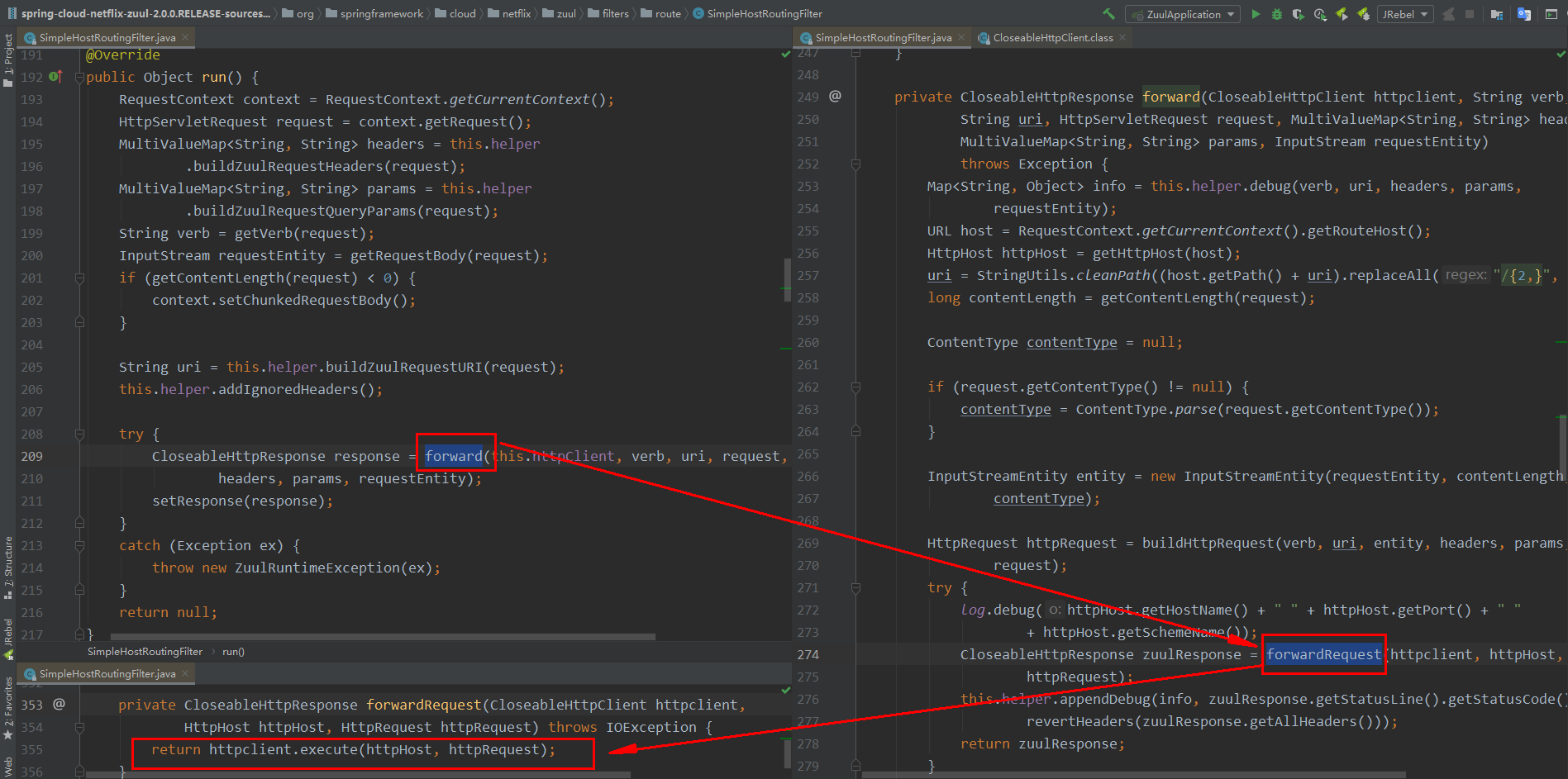
Task: Close the CloseableHttpClient.class tab
Action: click(1122, 38)
